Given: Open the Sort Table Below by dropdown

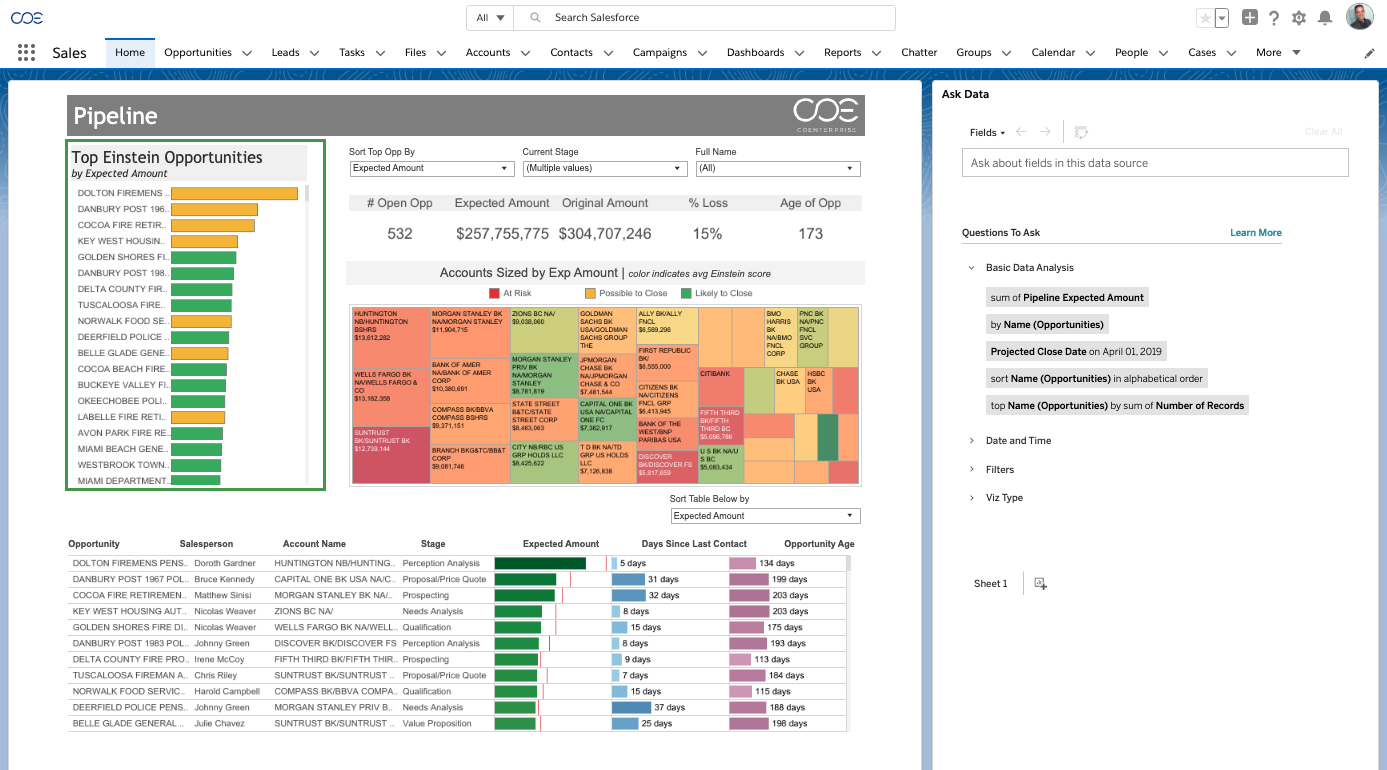Looking at the screenshot, I should coord(766,516).
